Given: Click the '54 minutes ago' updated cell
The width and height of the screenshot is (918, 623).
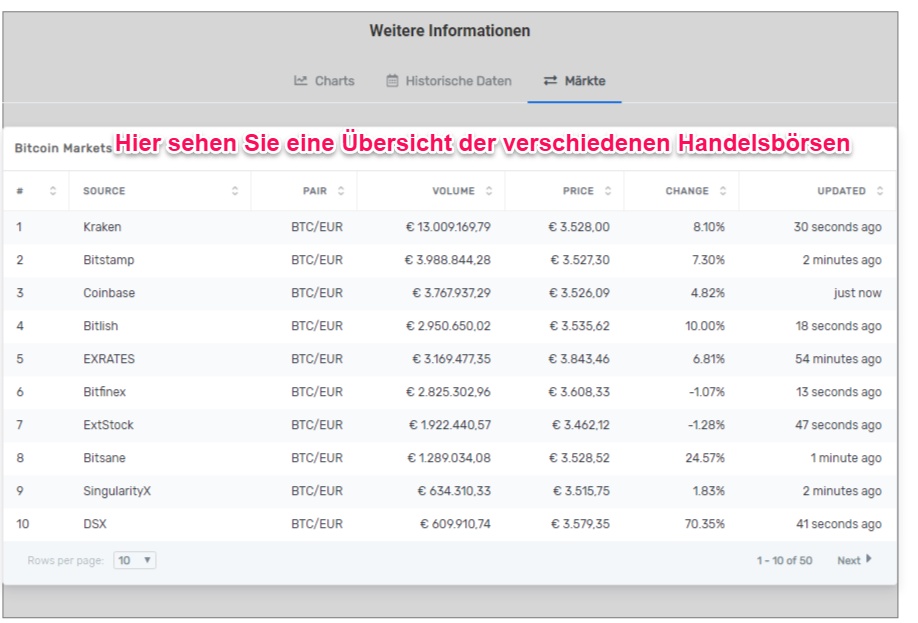Looking at the screenshot, I should [838, 359].
